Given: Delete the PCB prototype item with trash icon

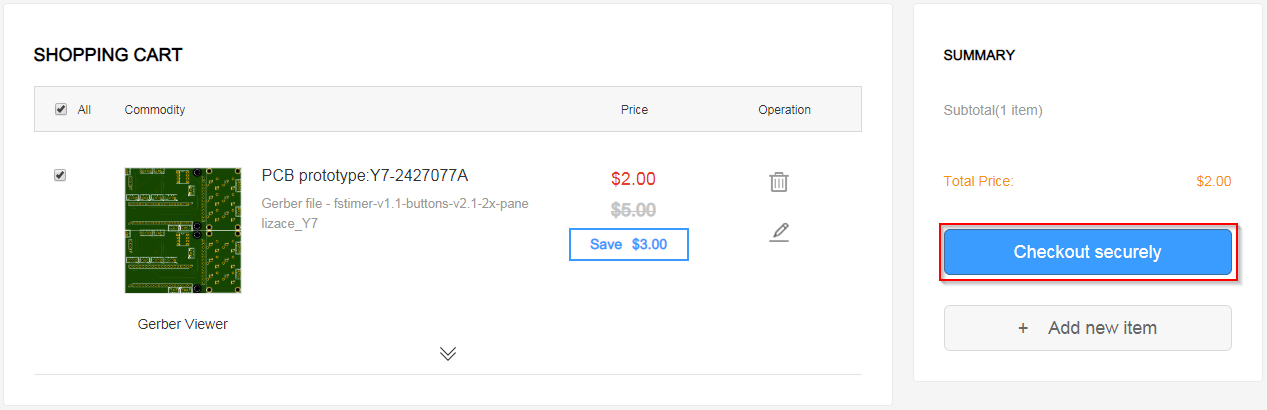Looking at the screenshot, I should (x=779, y=182).
